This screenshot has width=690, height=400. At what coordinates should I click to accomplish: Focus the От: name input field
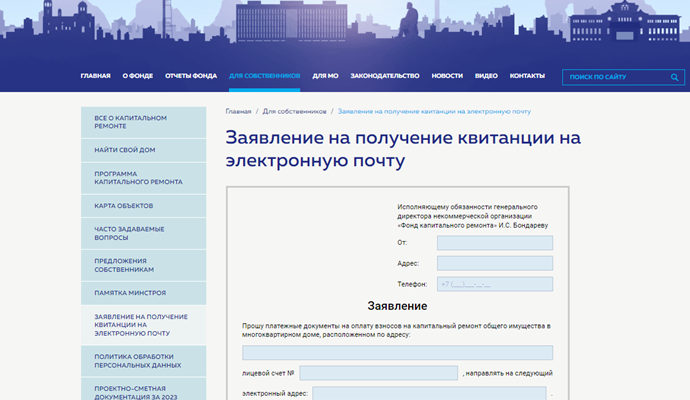(494, 242)
